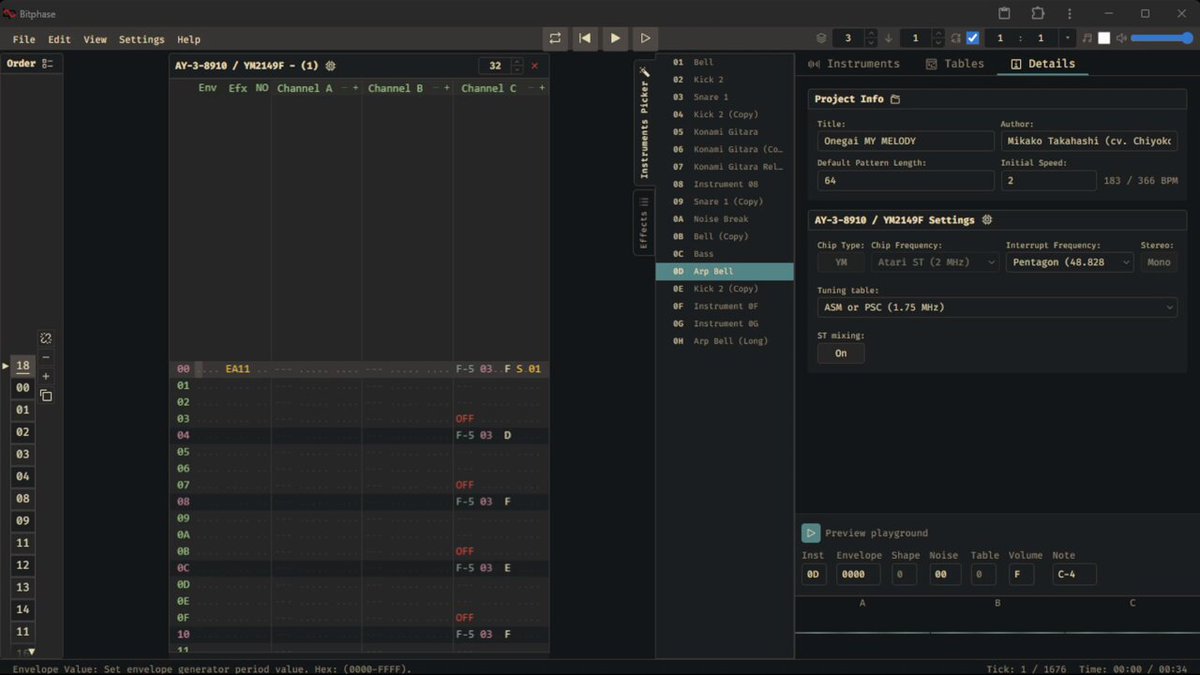Click Project Info folder icon
The image size is (1200, 675).
click(895, 99)
